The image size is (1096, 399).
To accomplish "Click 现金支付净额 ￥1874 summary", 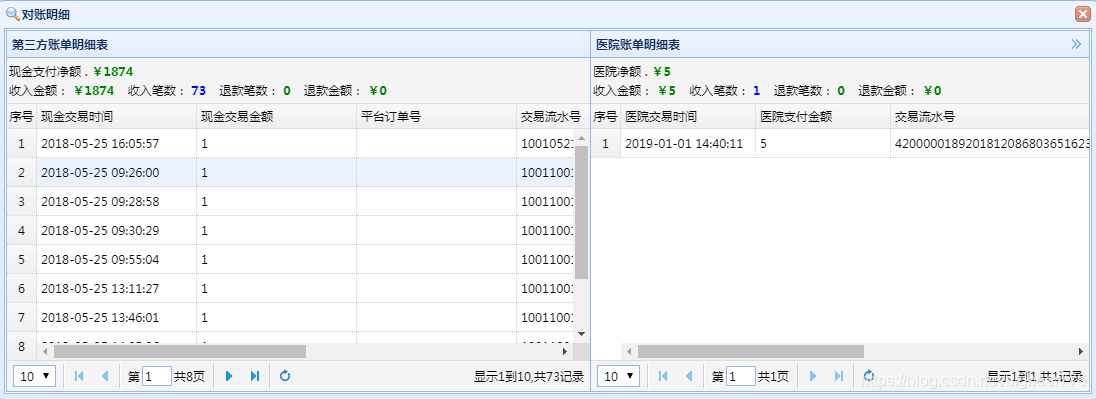I will click(x=71, y=71).
